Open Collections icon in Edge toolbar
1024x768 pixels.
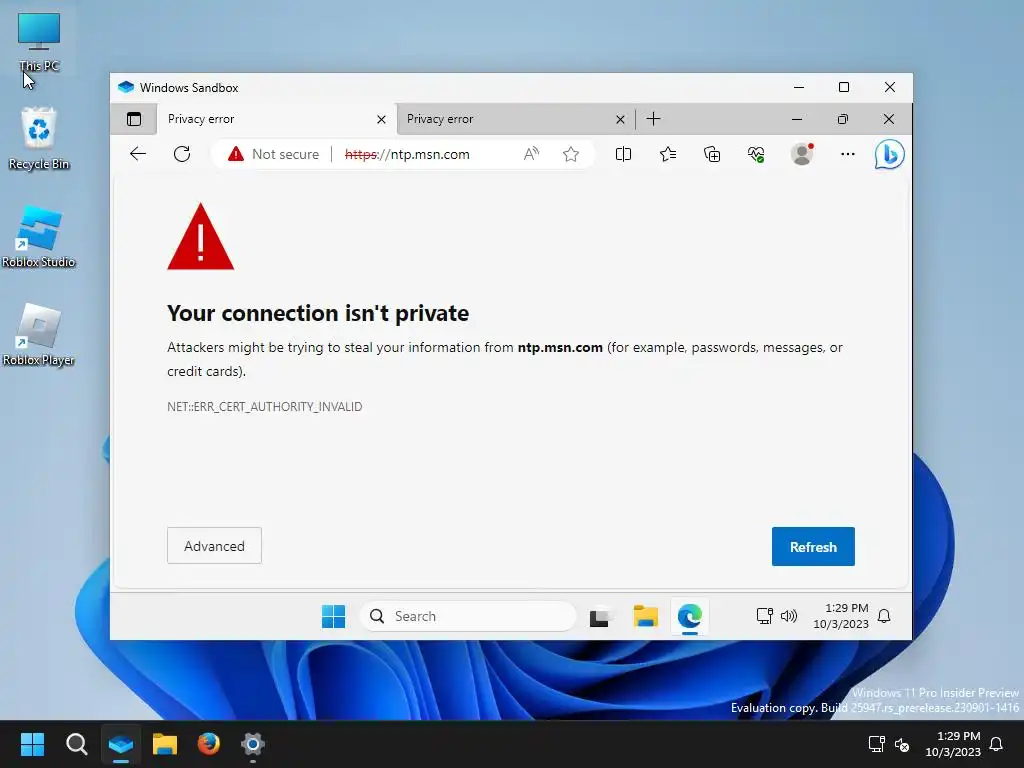click(712, 154)
